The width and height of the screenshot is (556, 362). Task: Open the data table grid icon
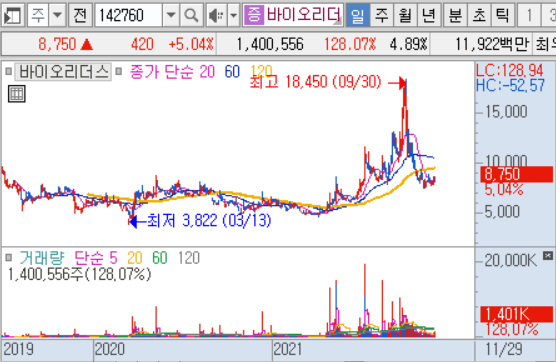tap(17, 94)
